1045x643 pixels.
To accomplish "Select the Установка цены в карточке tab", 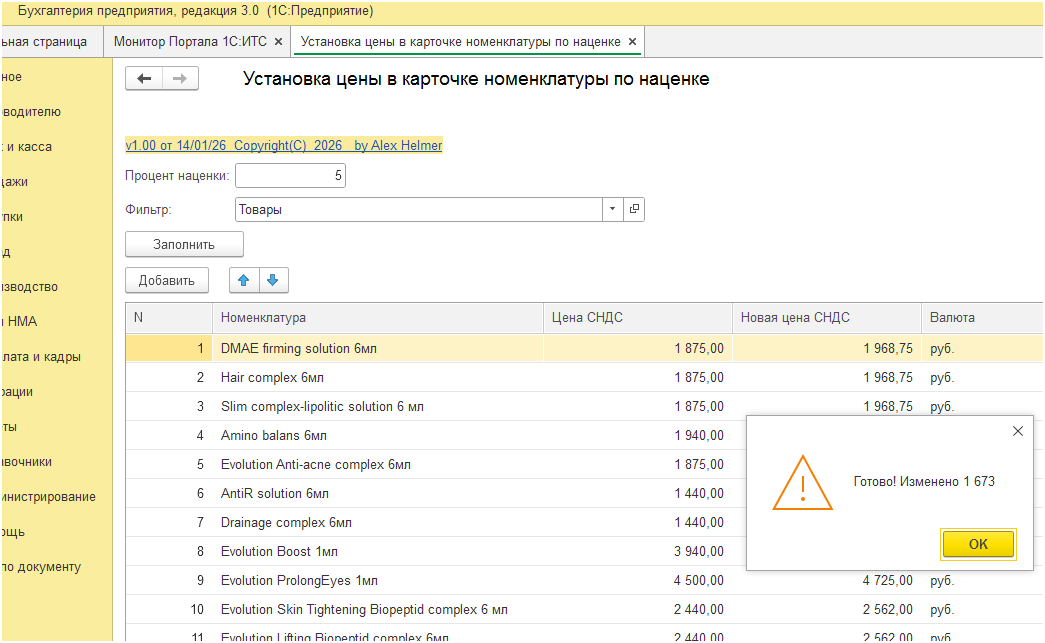I will tap(460, 42).
